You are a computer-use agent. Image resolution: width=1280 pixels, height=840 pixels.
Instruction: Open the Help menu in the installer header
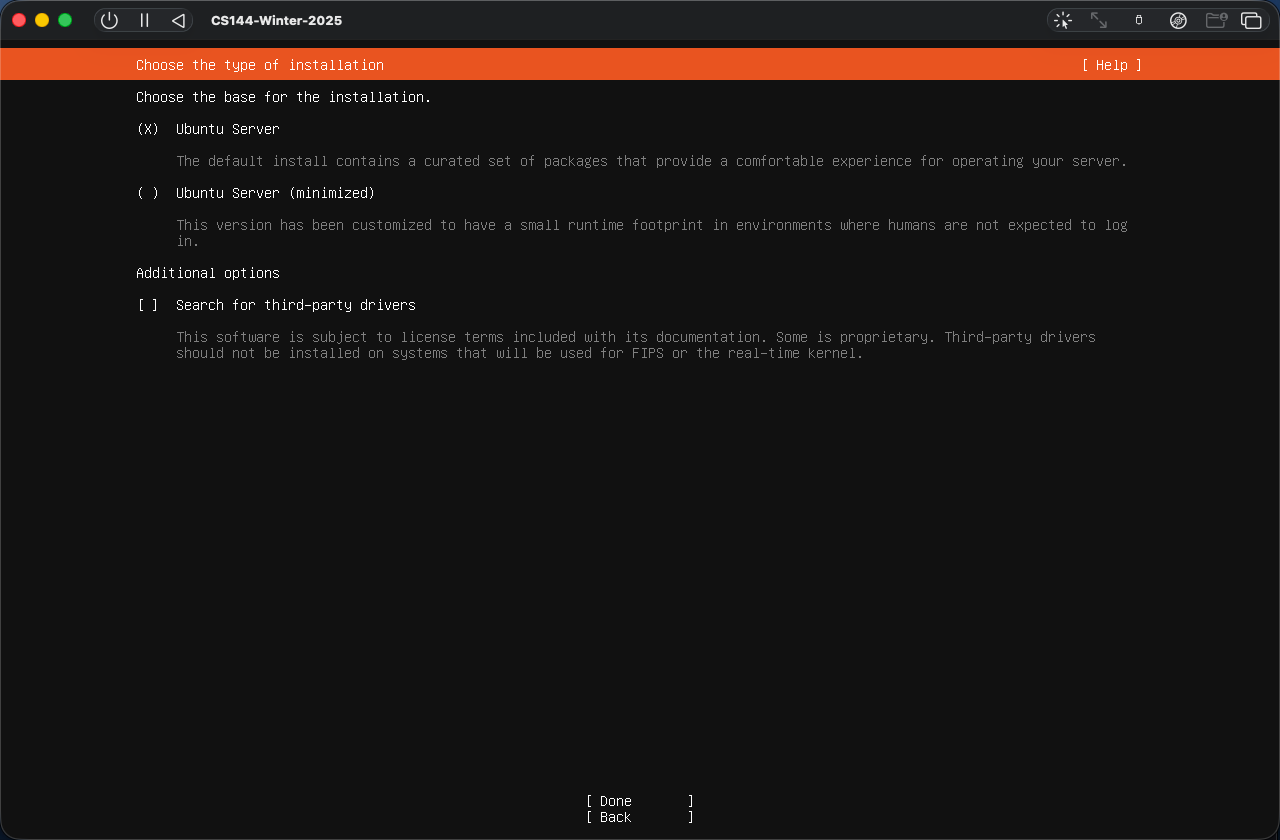coord(1111,65)
